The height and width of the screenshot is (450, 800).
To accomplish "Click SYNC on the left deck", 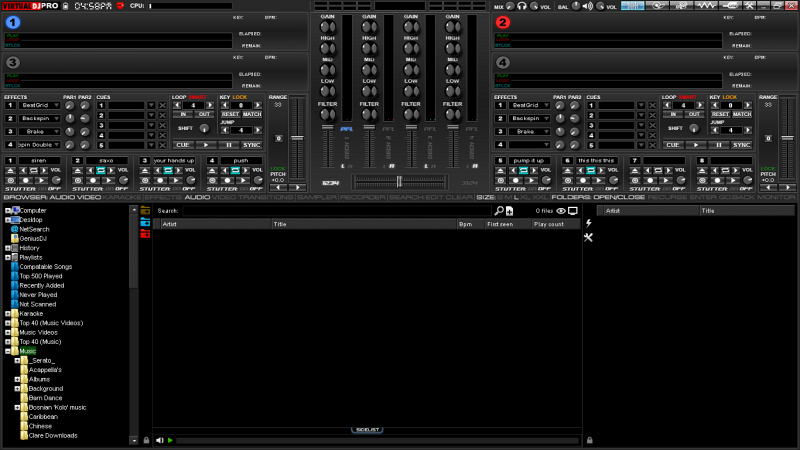I will [252, 145].
